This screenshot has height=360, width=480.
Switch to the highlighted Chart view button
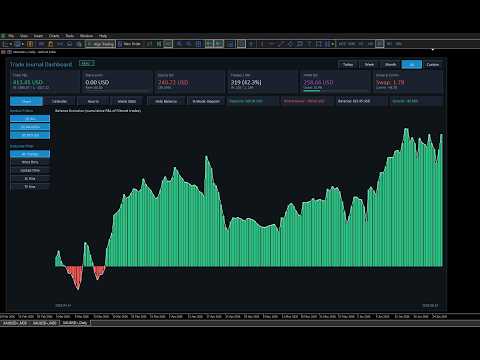[x=26, y=101]
